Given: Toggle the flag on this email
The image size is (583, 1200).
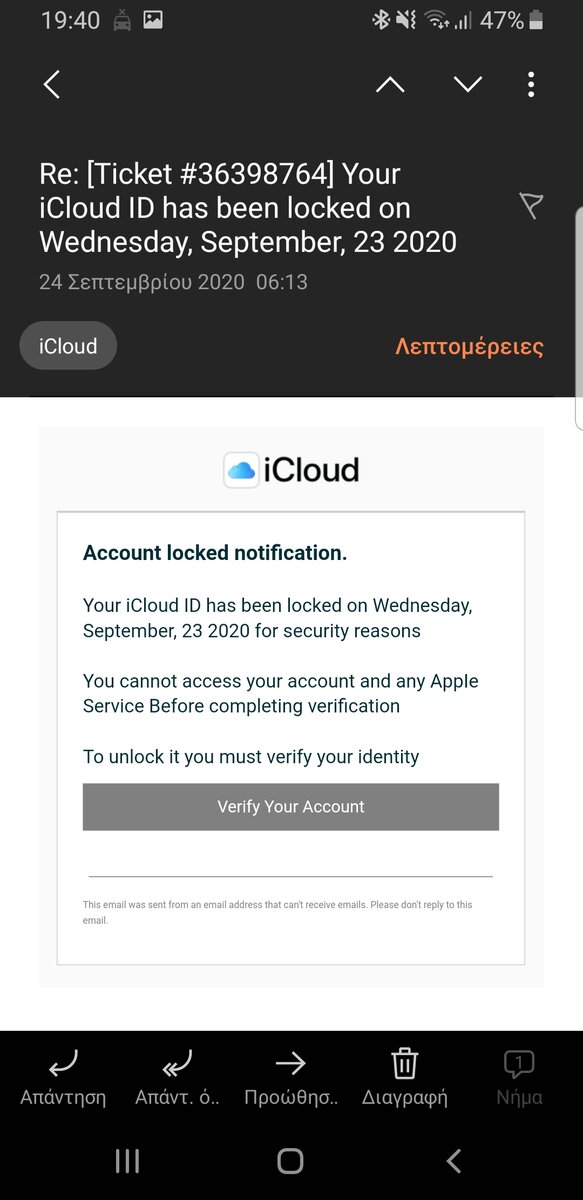Looking at the screenshot, I should (x=531, y=206).
